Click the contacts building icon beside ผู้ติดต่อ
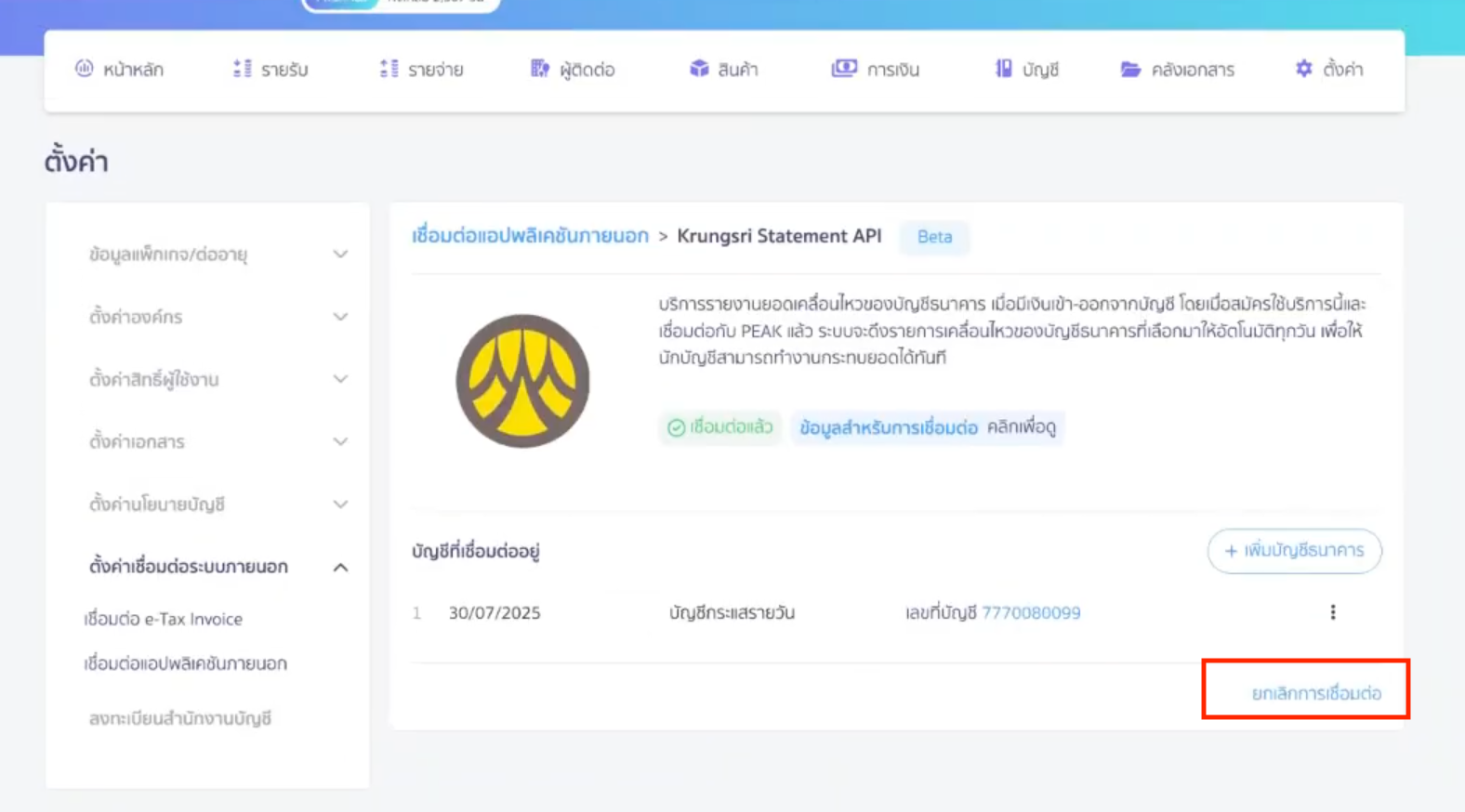This screenshot has width=1465, height=812. pos(540,69)
